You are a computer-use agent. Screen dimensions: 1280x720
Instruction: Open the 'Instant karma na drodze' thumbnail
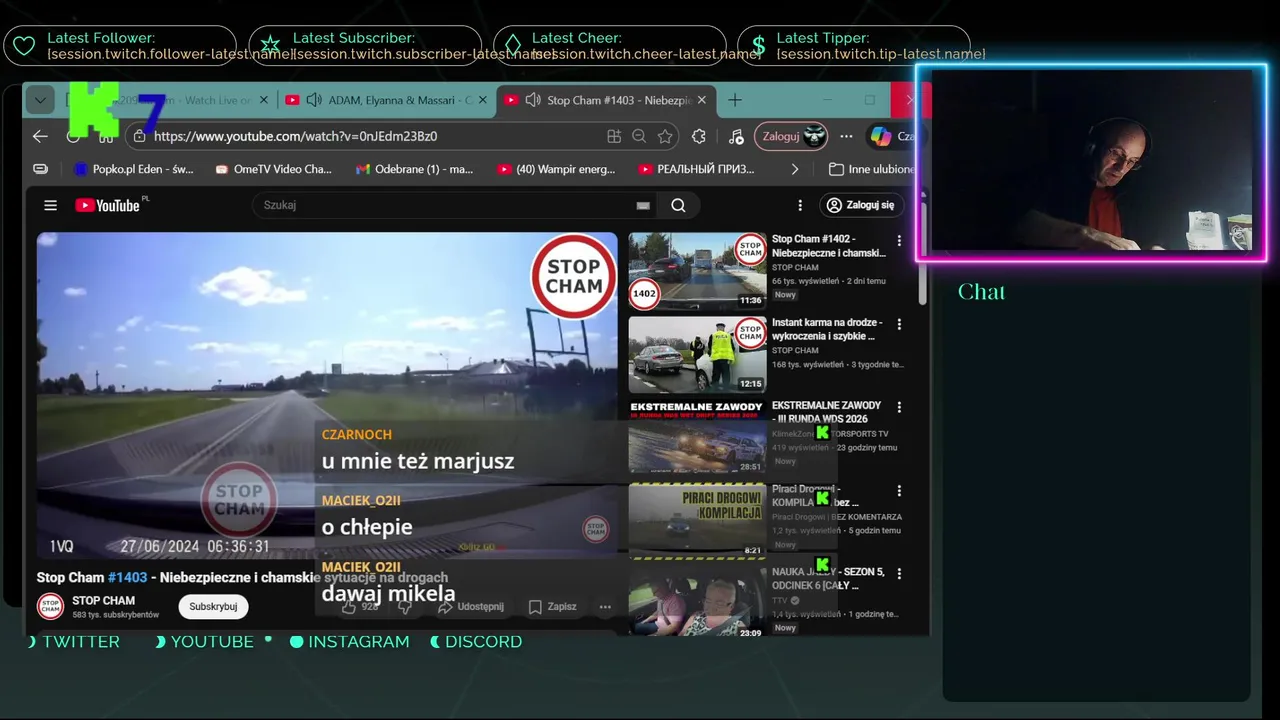(x=697, y=354)
